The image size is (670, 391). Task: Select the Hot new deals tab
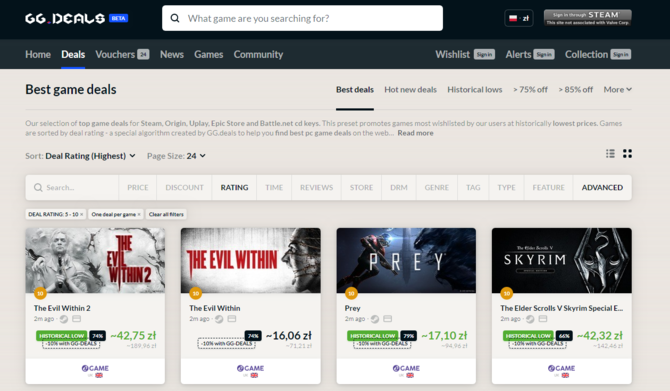(x=410, y=90)
